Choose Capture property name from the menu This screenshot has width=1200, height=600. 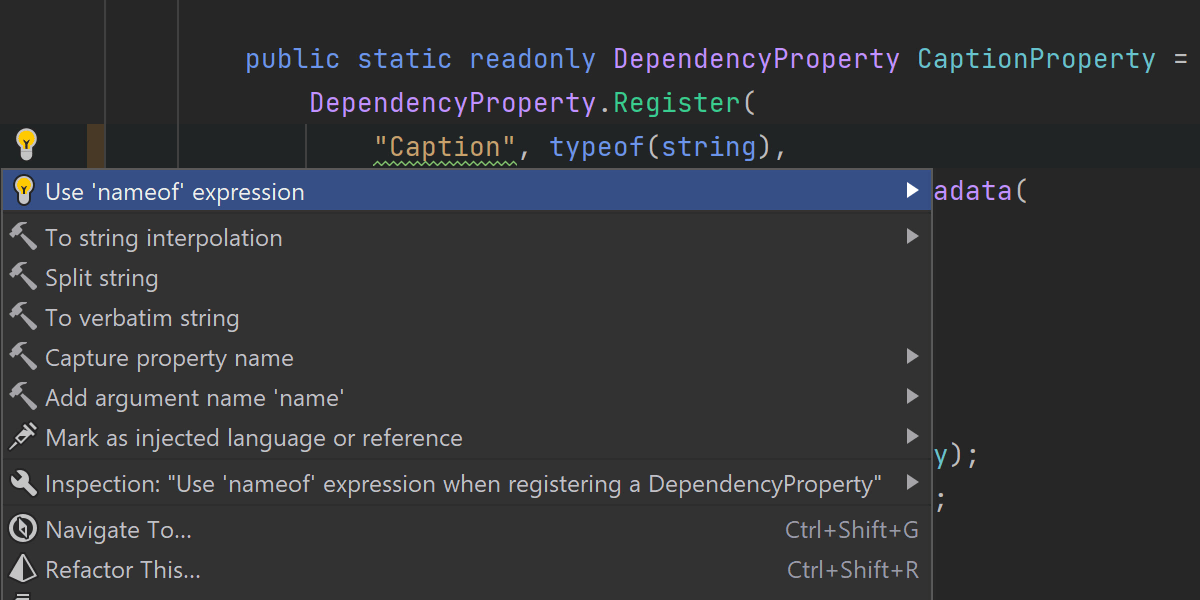tap(169, 358)
